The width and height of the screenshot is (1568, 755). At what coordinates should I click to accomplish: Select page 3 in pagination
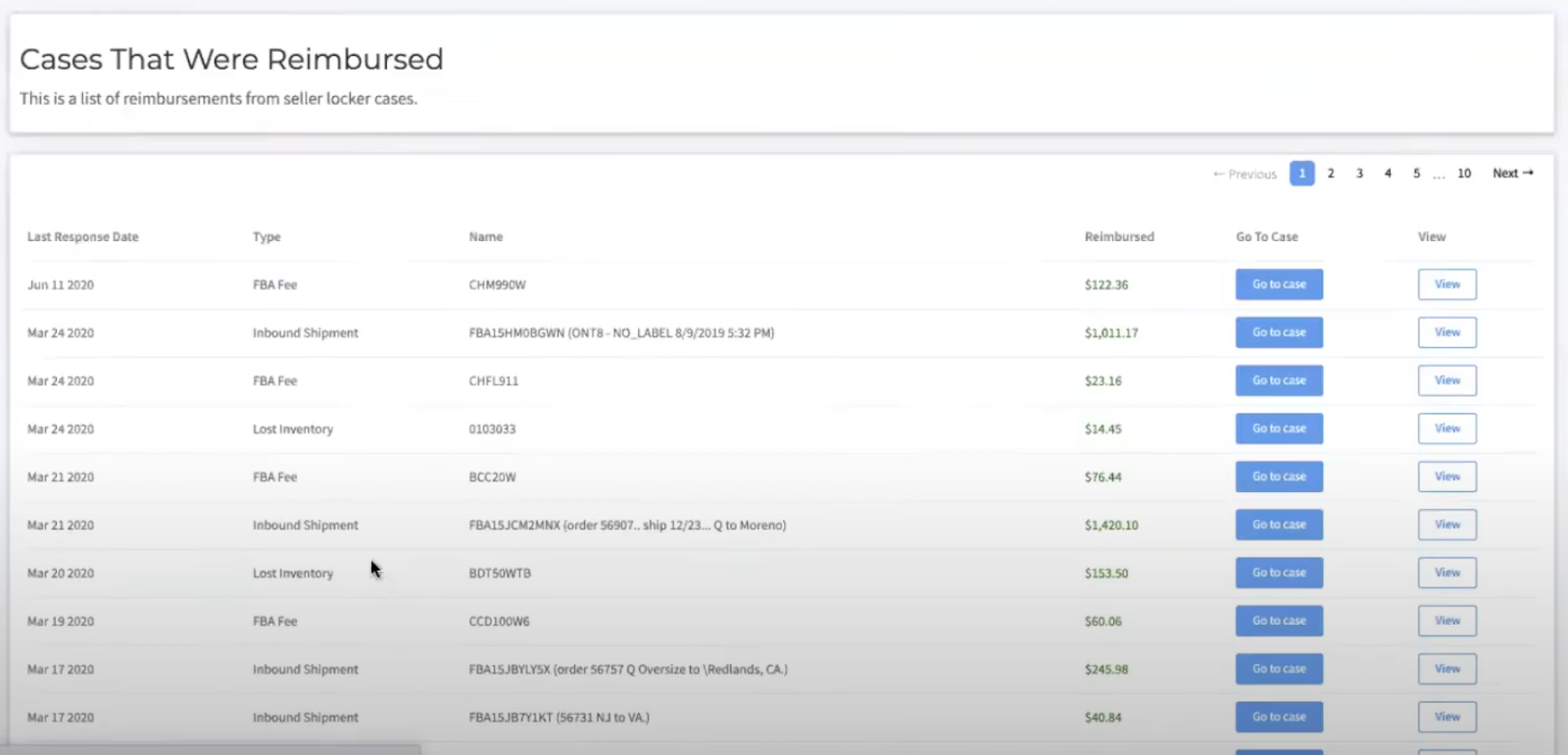click(1359, 174)
